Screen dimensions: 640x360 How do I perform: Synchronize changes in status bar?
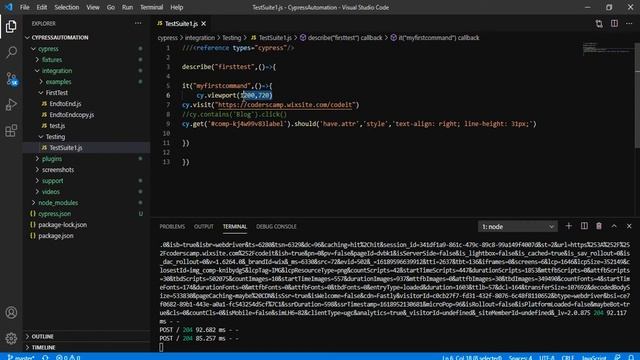45,357
